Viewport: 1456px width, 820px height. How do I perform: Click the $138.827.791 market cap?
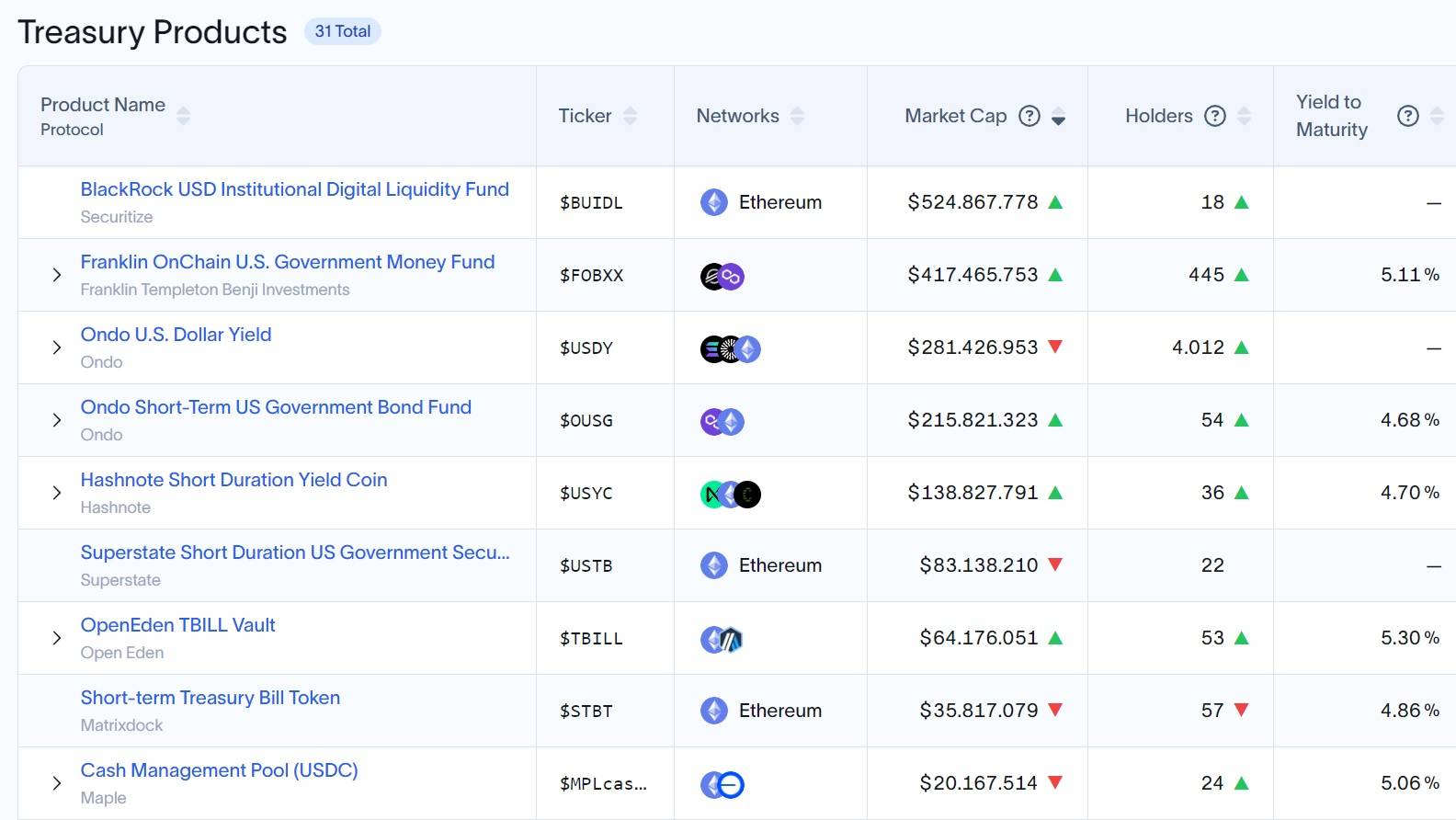point(973,493)
